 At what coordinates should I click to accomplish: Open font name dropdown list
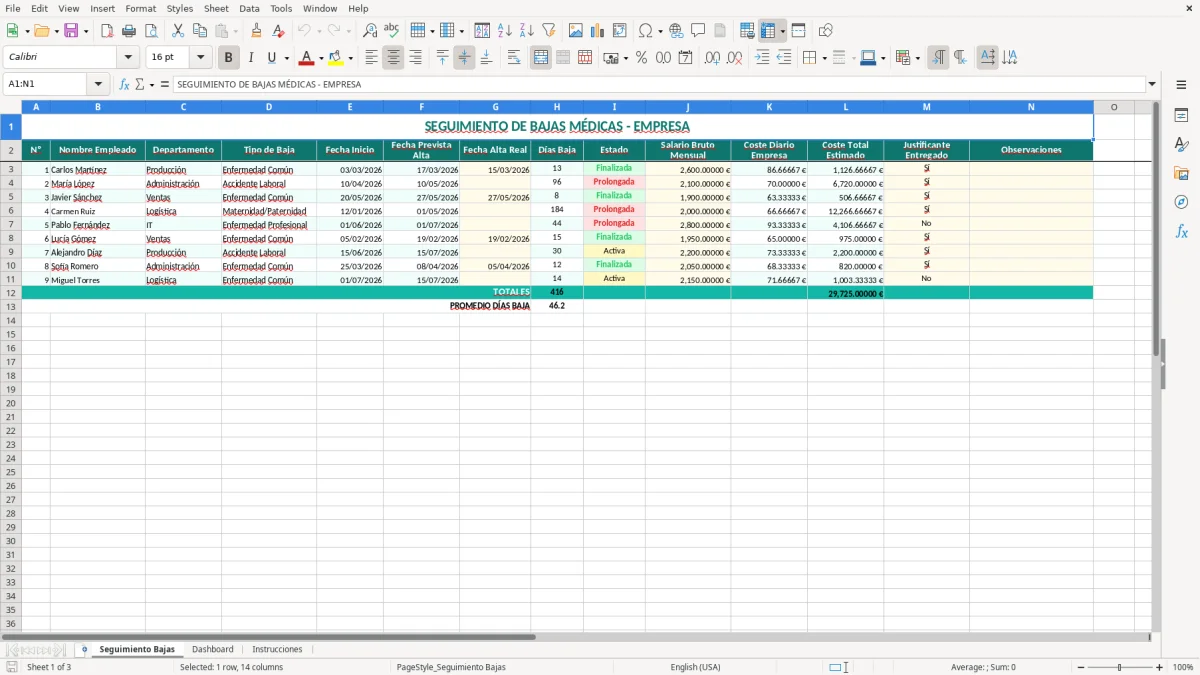(128, 58)
